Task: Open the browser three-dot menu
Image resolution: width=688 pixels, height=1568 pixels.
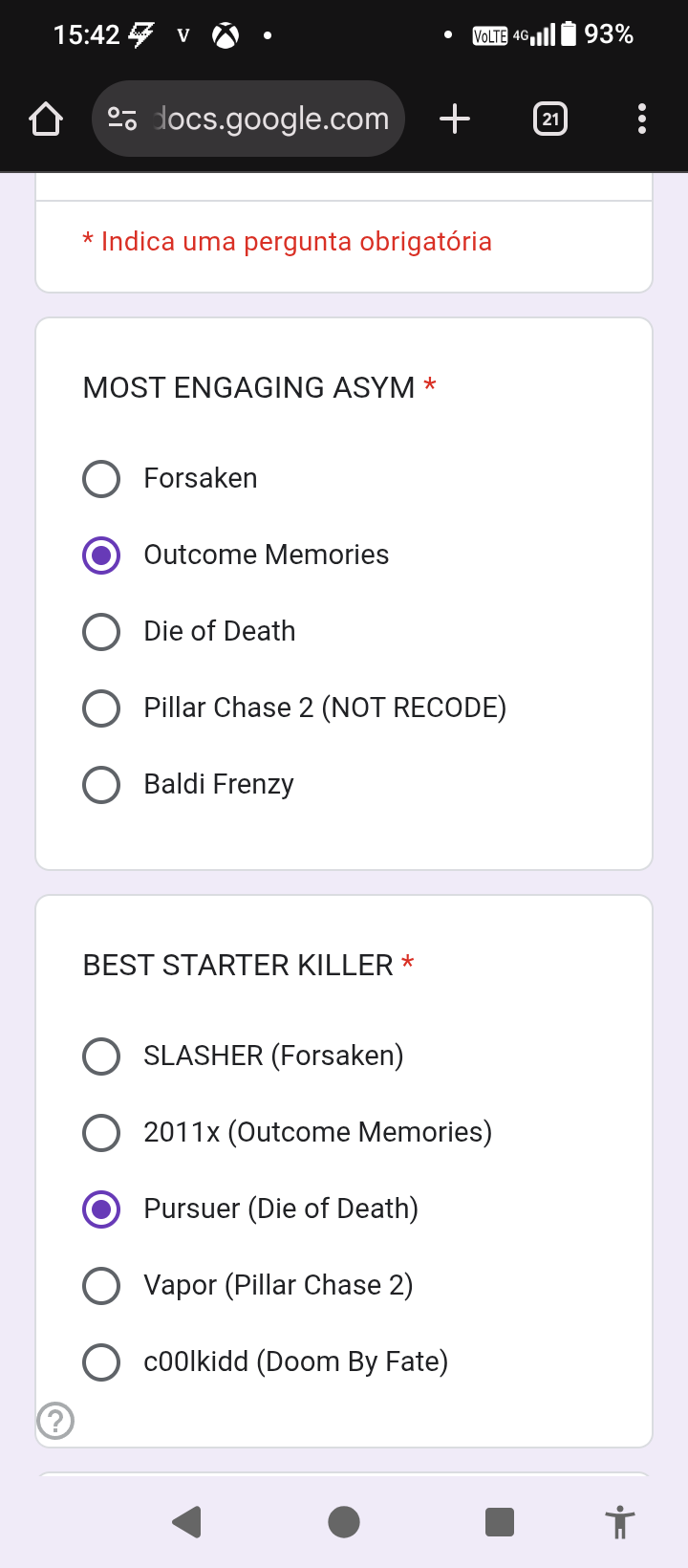Action: (641, 120)
